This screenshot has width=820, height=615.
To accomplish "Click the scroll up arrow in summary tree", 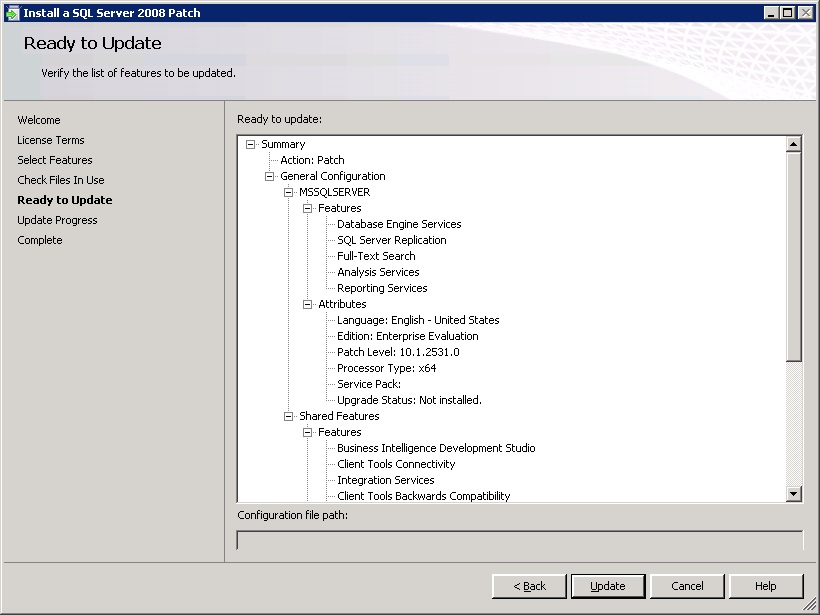I will pos(793,144).
